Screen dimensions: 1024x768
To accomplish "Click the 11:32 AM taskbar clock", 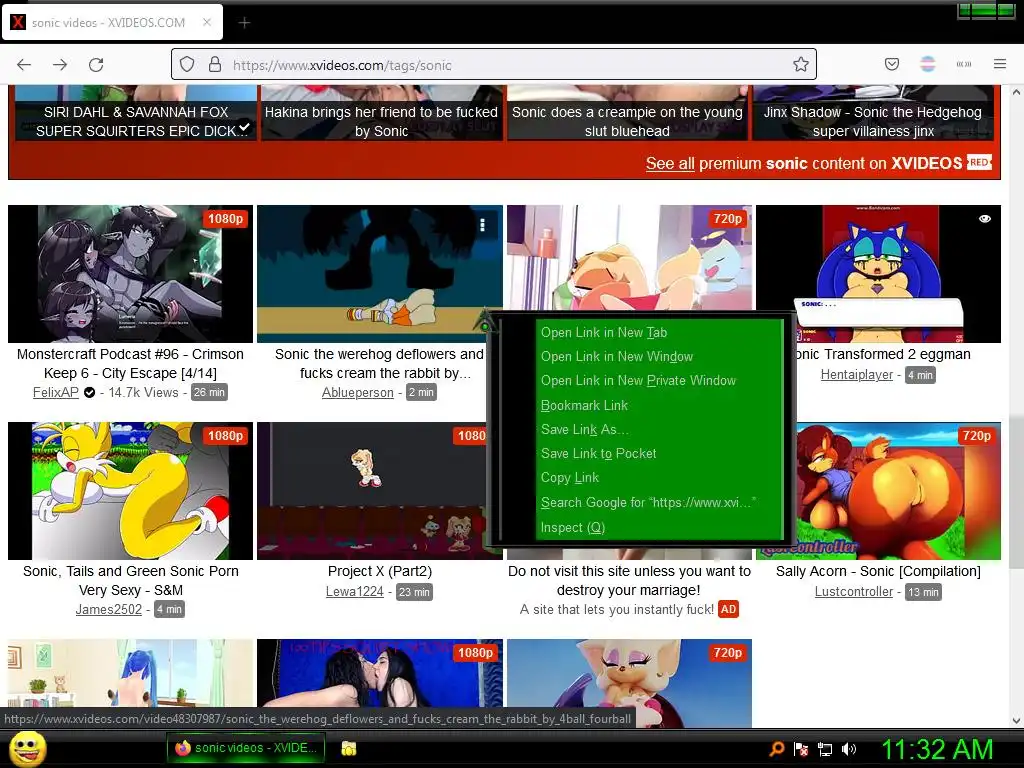I will click(x=937, y=749).
